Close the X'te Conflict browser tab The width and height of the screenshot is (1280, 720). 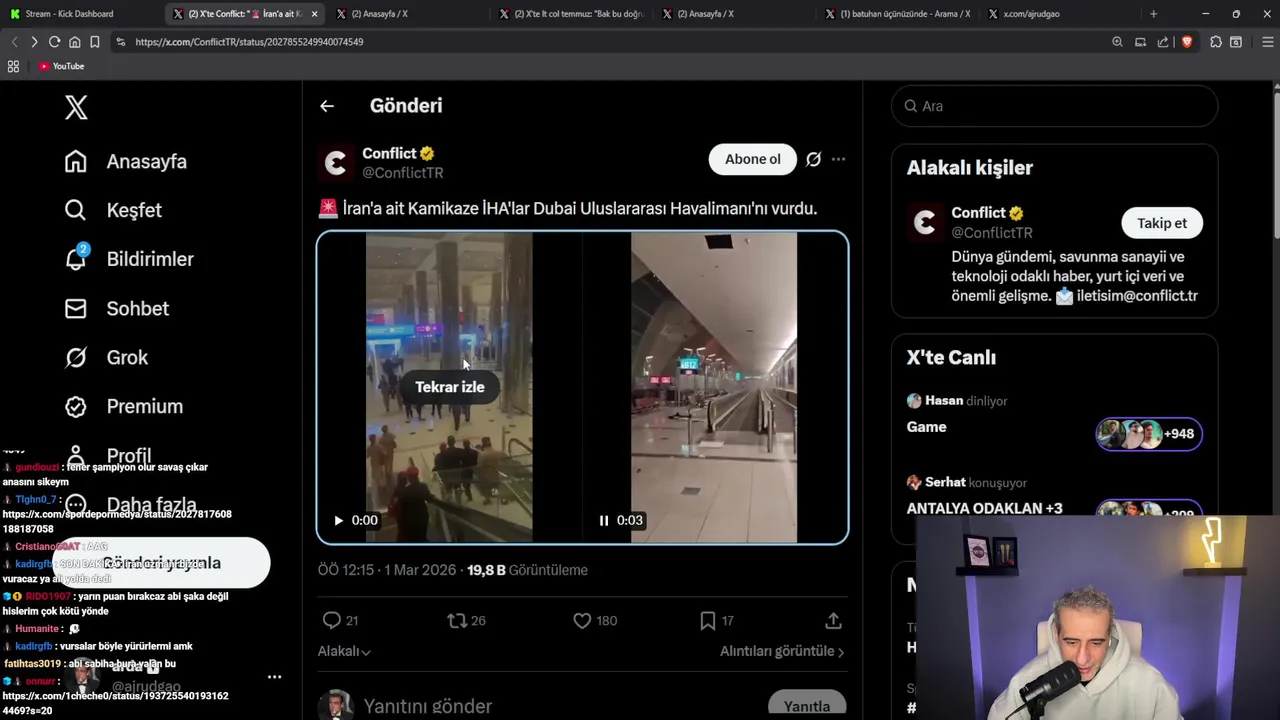point(315,14)
